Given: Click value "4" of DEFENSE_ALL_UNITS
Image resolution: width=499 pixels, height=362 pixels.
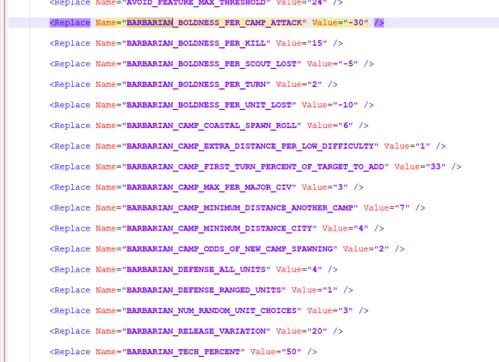Looking at the screenshot, I should click(315, 270).
